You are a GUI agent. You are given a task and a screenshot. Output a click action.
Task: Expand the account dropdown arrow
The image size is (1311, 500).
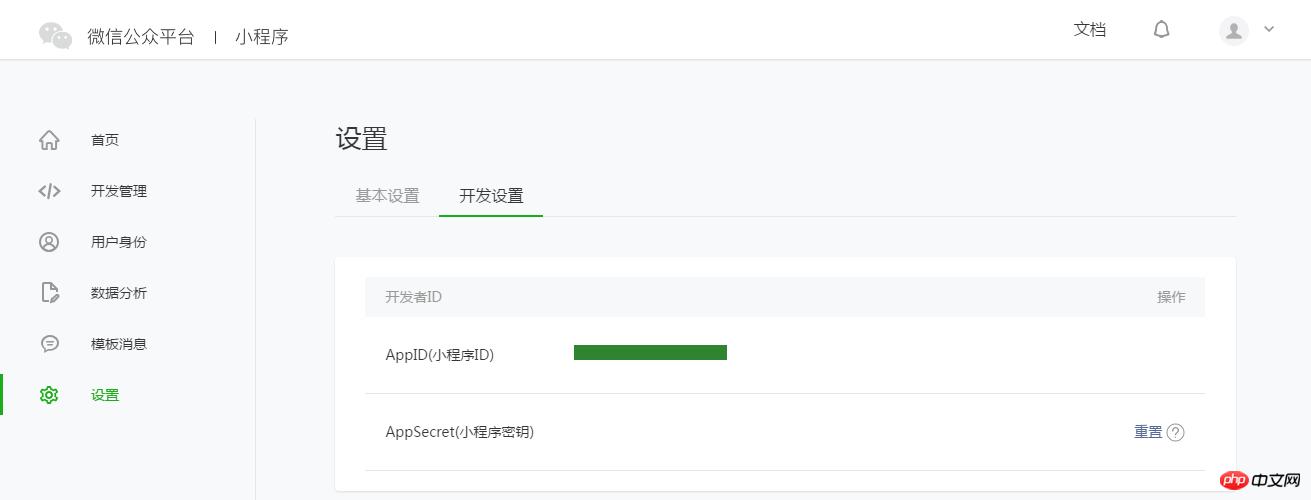click(1269, 29)
